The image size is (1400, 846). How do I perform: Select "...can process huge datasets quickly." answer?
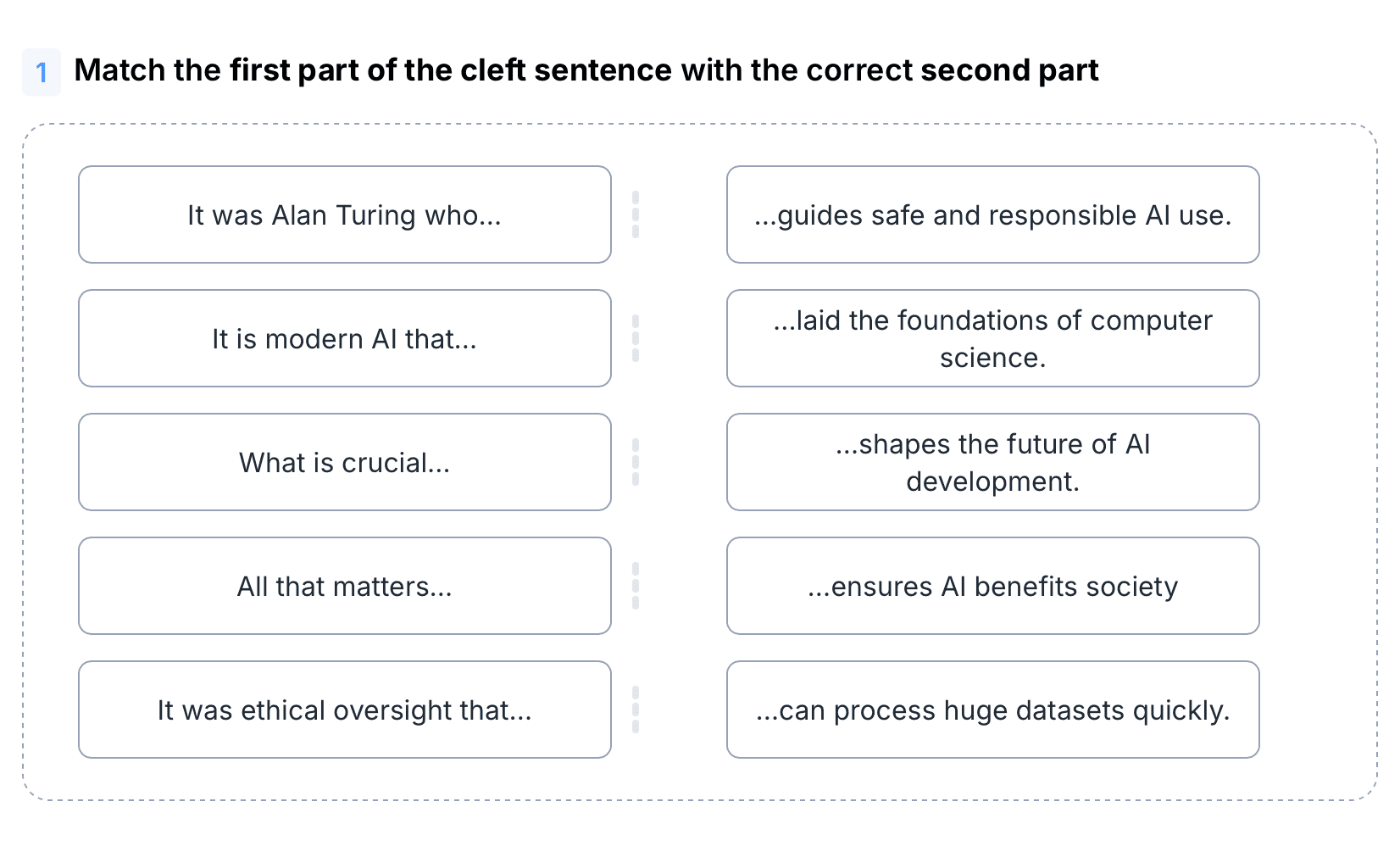(992, 710)
